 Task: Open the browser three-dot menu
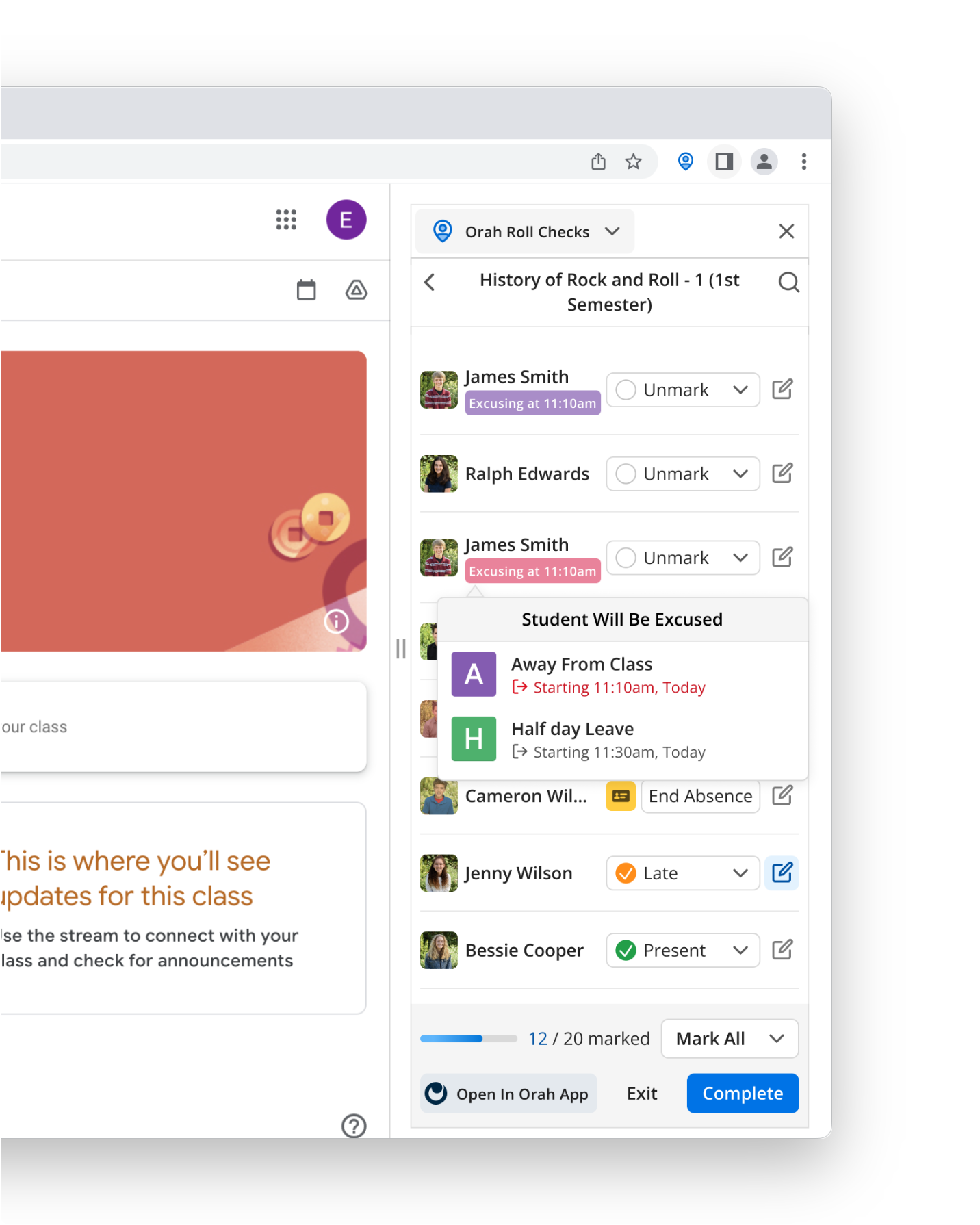coord(803,162)
